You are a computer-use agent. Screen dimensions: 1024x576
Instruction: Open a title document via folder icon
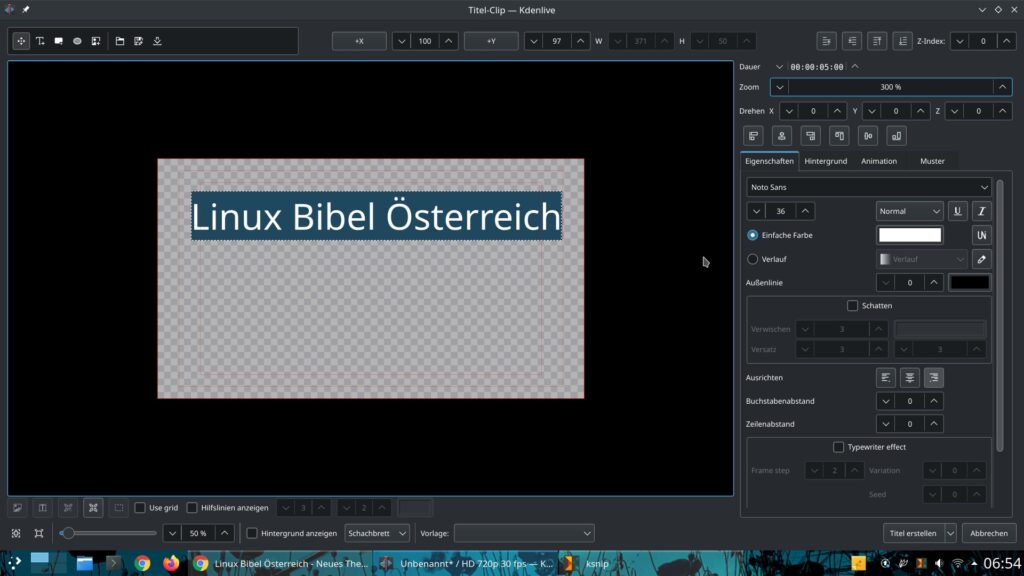(120, 41)
